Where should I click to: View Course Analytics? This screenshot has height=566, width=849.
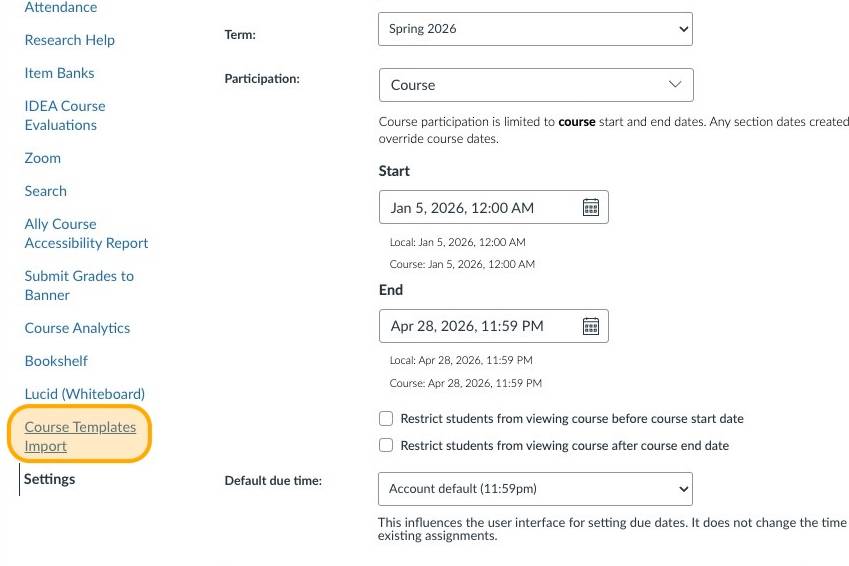click(77, 328)
